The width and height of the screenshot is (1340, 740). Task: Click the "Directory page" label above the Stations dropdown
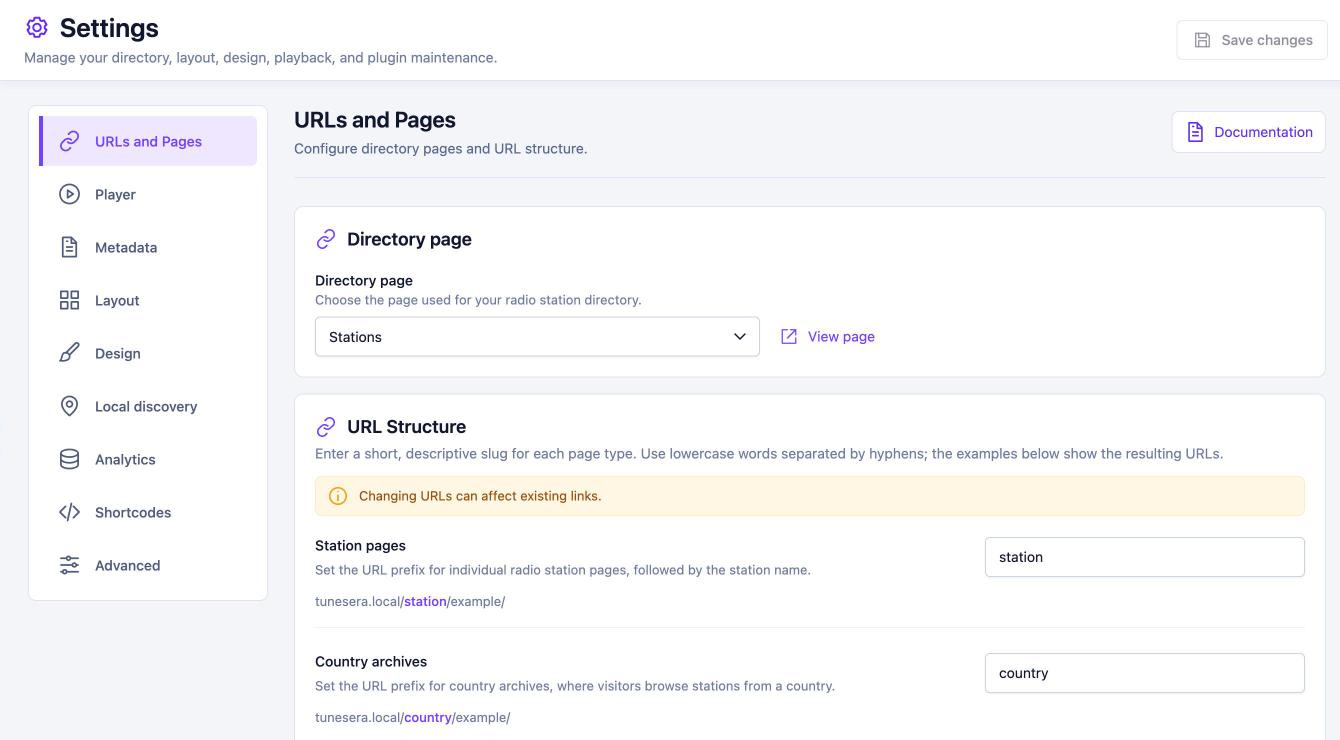[364, 281]
